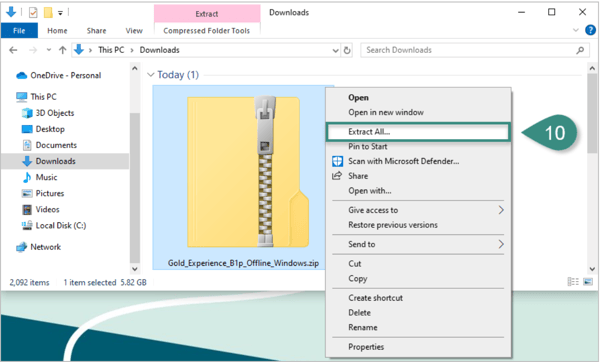
Task: Click the pink Extract contextual tab
Action: click(x=207, y=14)
